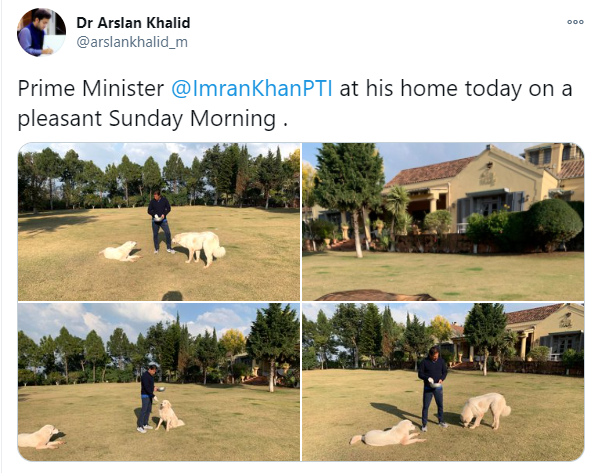Open the @ImranKhanPTI mention link
The width and height of the screenshot is (598, 473).
[x=252, y=88]
